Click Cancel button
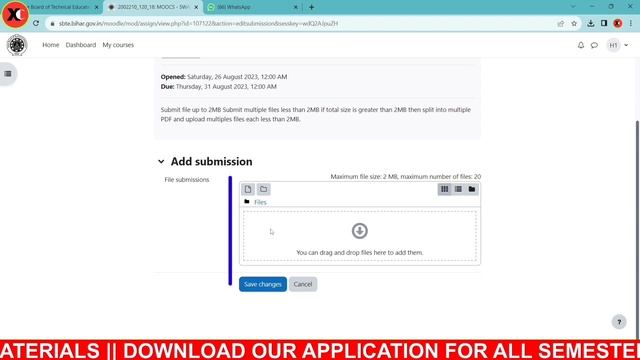The height and width of the screenshot is (360, 640). coord(303,284)
